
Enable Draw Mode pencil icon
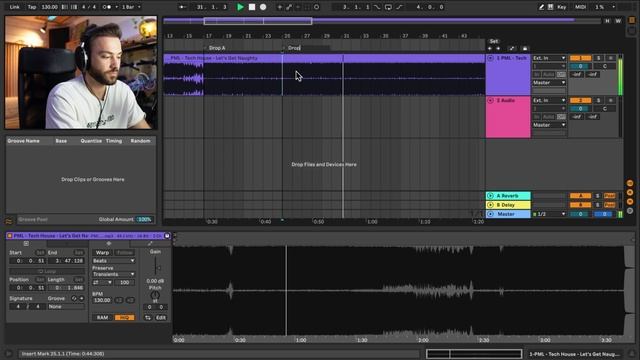[542, 7]
